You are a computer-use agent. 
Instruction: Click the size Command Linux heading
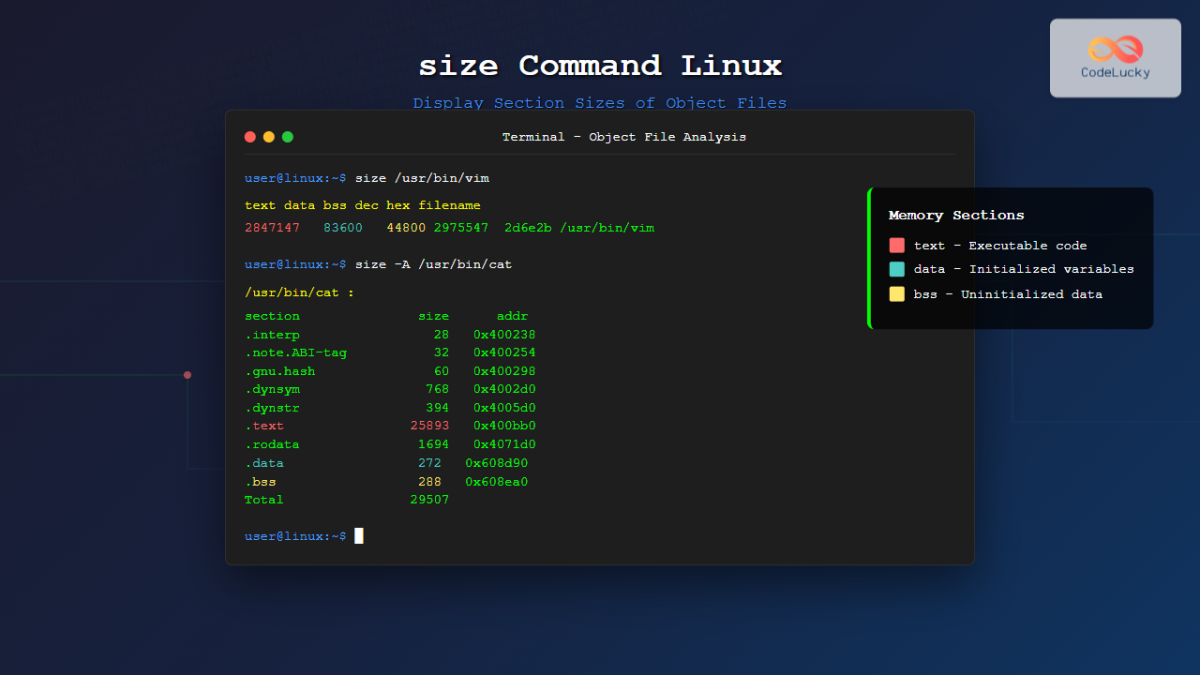pos(600,65)
